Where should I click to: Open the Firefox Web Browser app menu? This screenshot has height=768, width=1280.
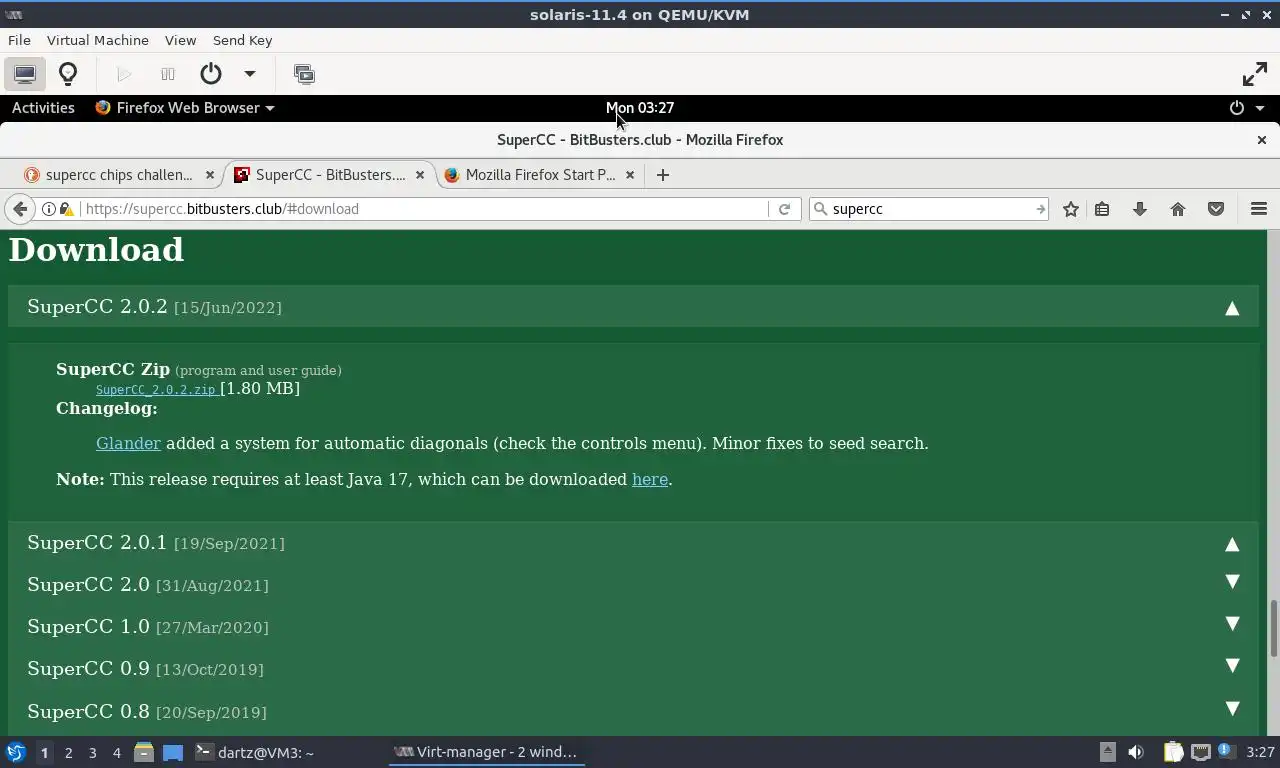(x=185, y=107)
